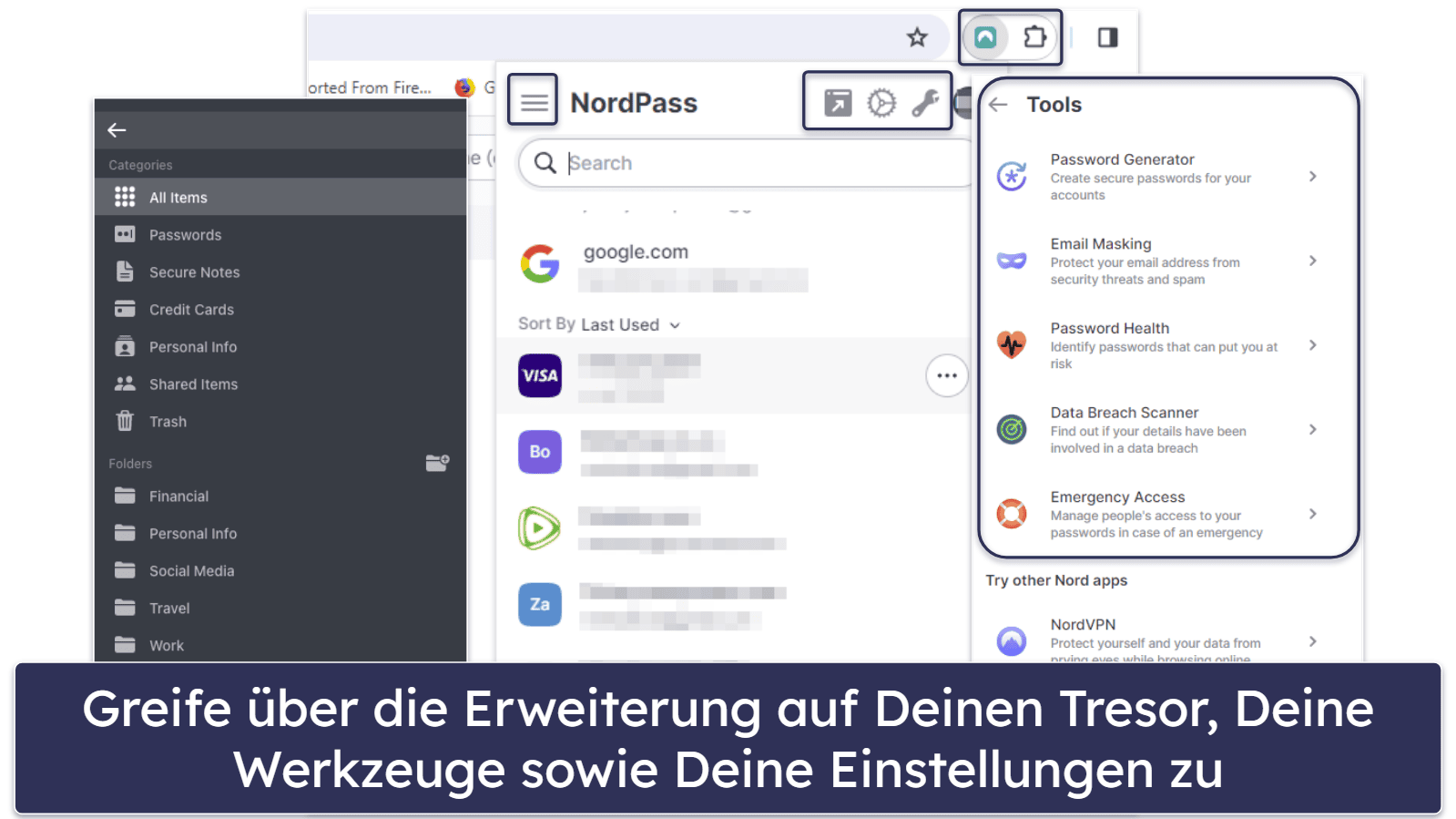Click the Firefox bookmark icon in bookmarks bar
This screenshot has height=819, width=1456.
pyautogui.click(x=464, y=87)
